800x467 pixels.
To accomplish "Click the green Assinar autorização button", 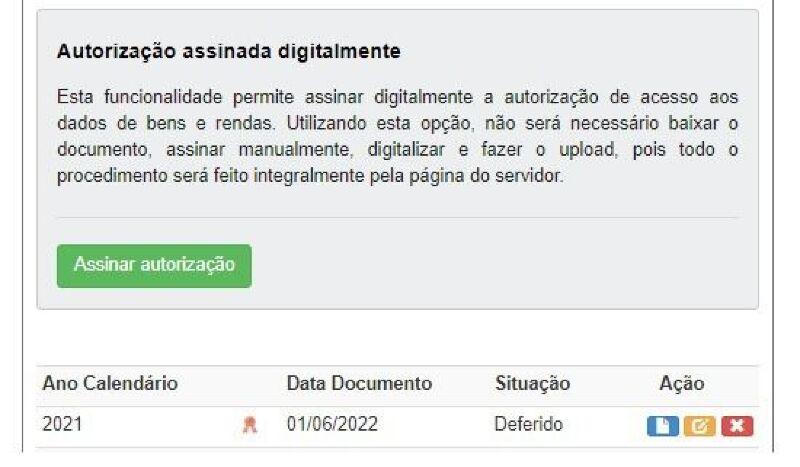I will pos(154,266).
